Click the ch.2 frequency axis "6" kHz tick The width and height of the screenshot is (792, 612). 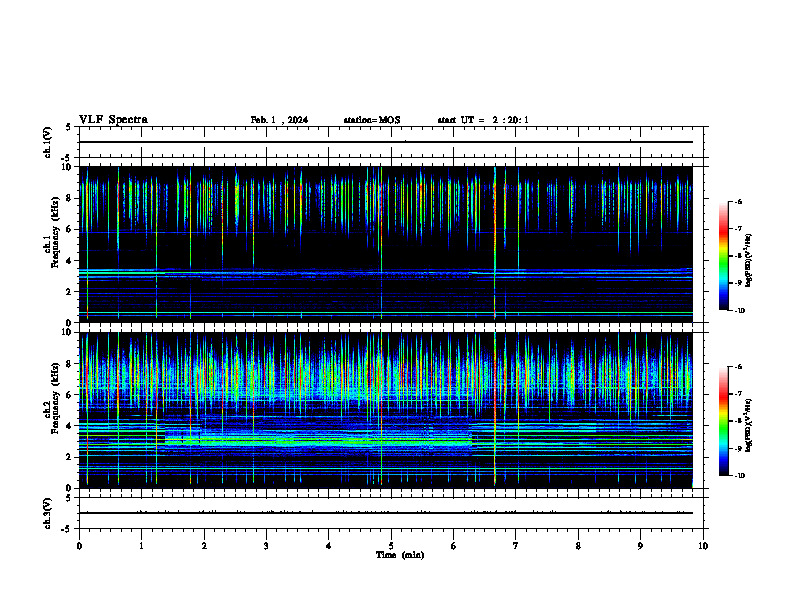point(70,395)
